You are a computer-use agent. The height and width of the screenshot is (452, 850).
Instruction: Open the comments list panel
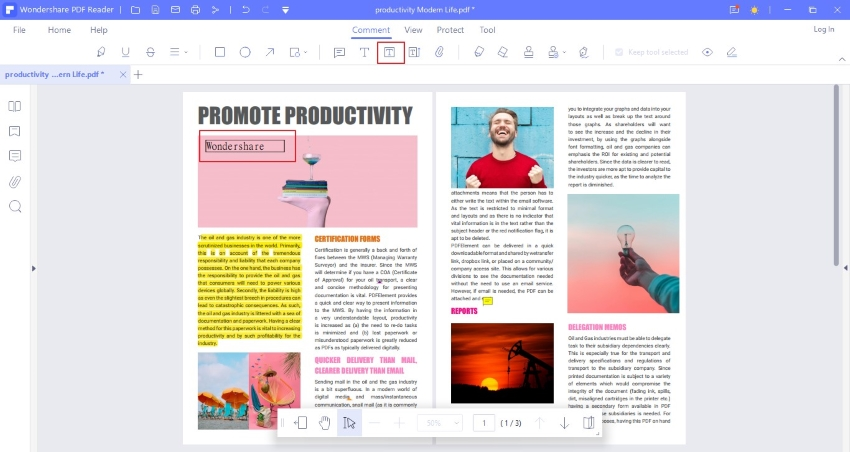[15, 156]
